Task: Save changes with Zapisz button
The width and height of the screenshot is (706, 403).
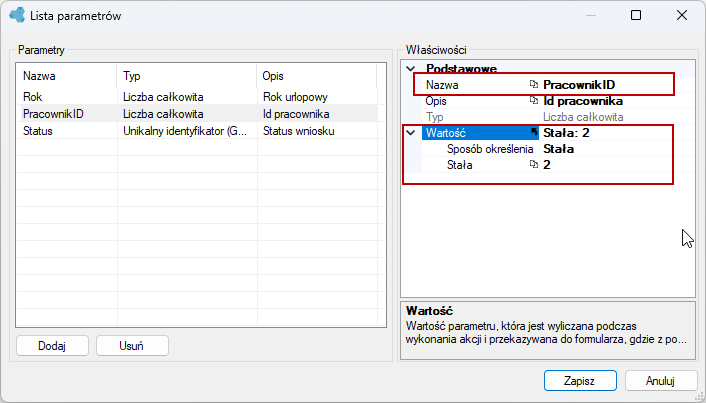Action: tap(580, 380)
